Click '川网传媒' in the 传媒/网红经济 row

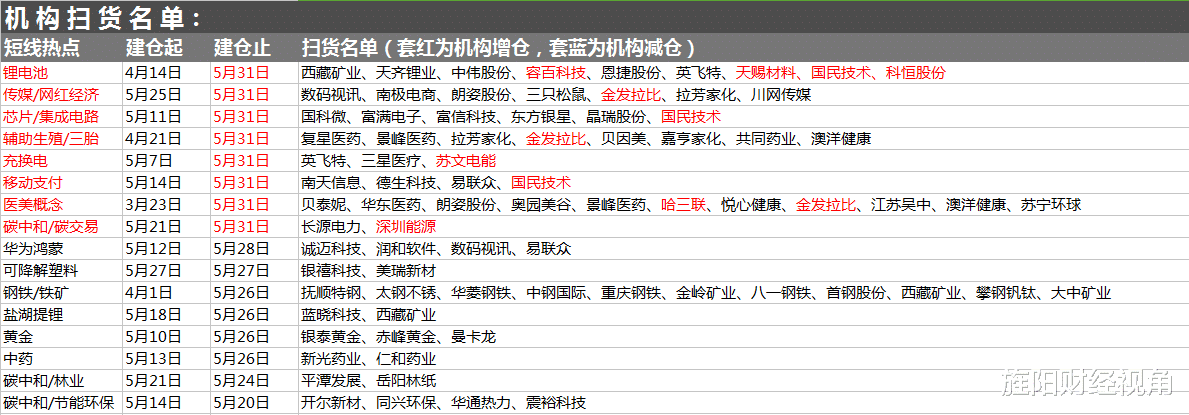tap(781, 96)
